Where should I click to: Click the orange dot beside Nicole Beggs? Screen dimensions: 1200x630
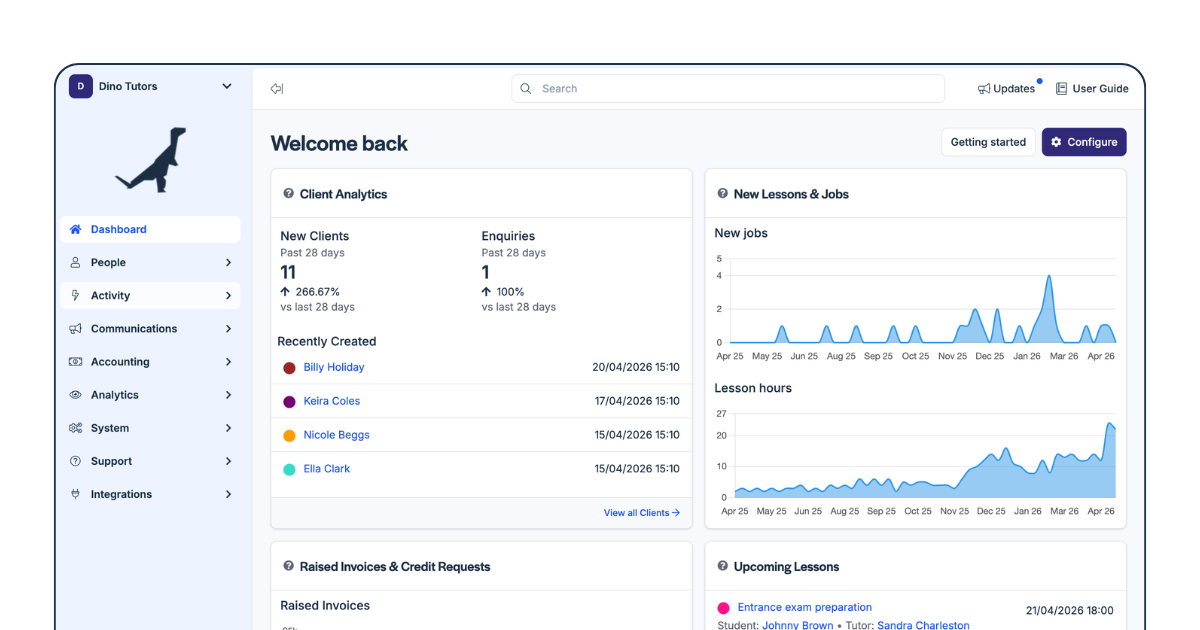click(289, 435)
